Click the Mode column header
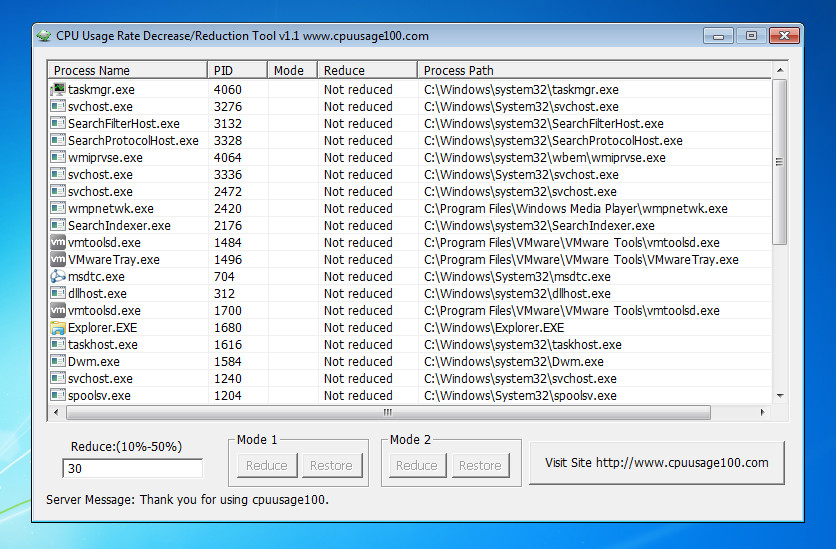The width and height of the screenshot is (836, 549). tap(292, 70)
